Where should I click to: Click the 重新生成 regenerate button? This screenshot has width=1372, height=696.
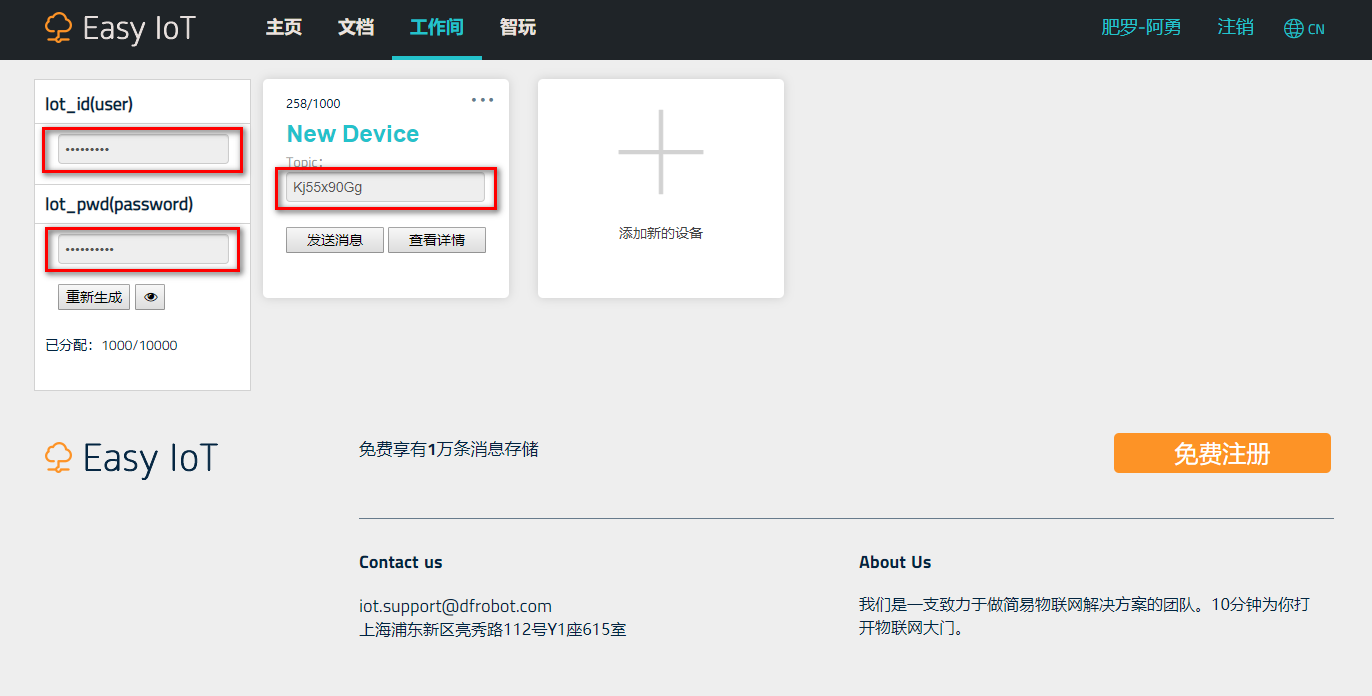tap(94, 297)
